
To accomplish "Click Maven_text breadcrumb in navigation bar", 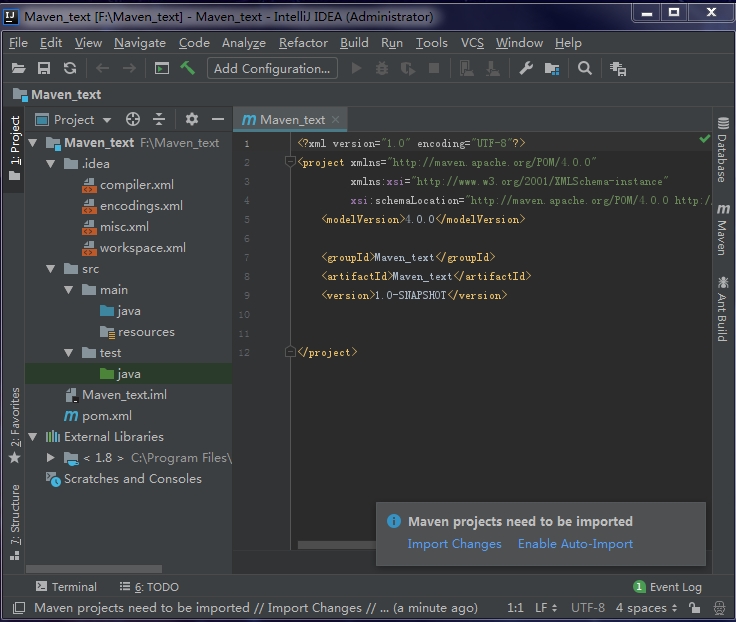I will click(57, 95).
